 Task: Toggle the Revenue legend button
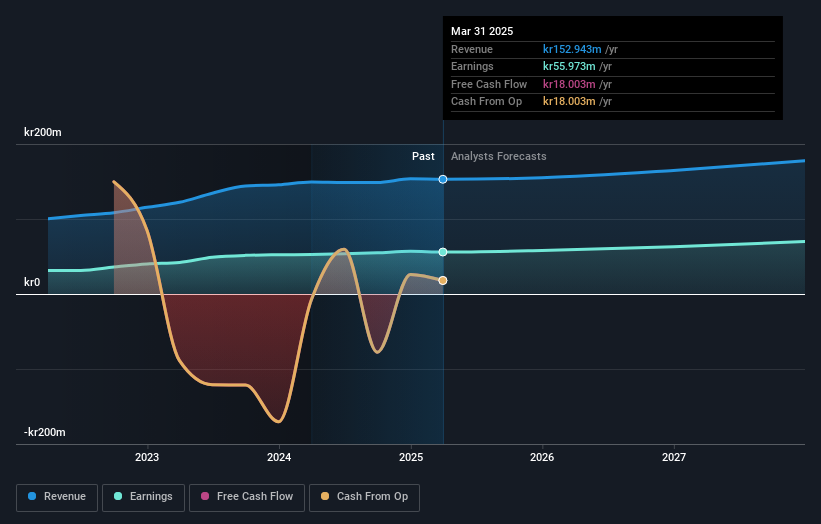coord(57,497)
